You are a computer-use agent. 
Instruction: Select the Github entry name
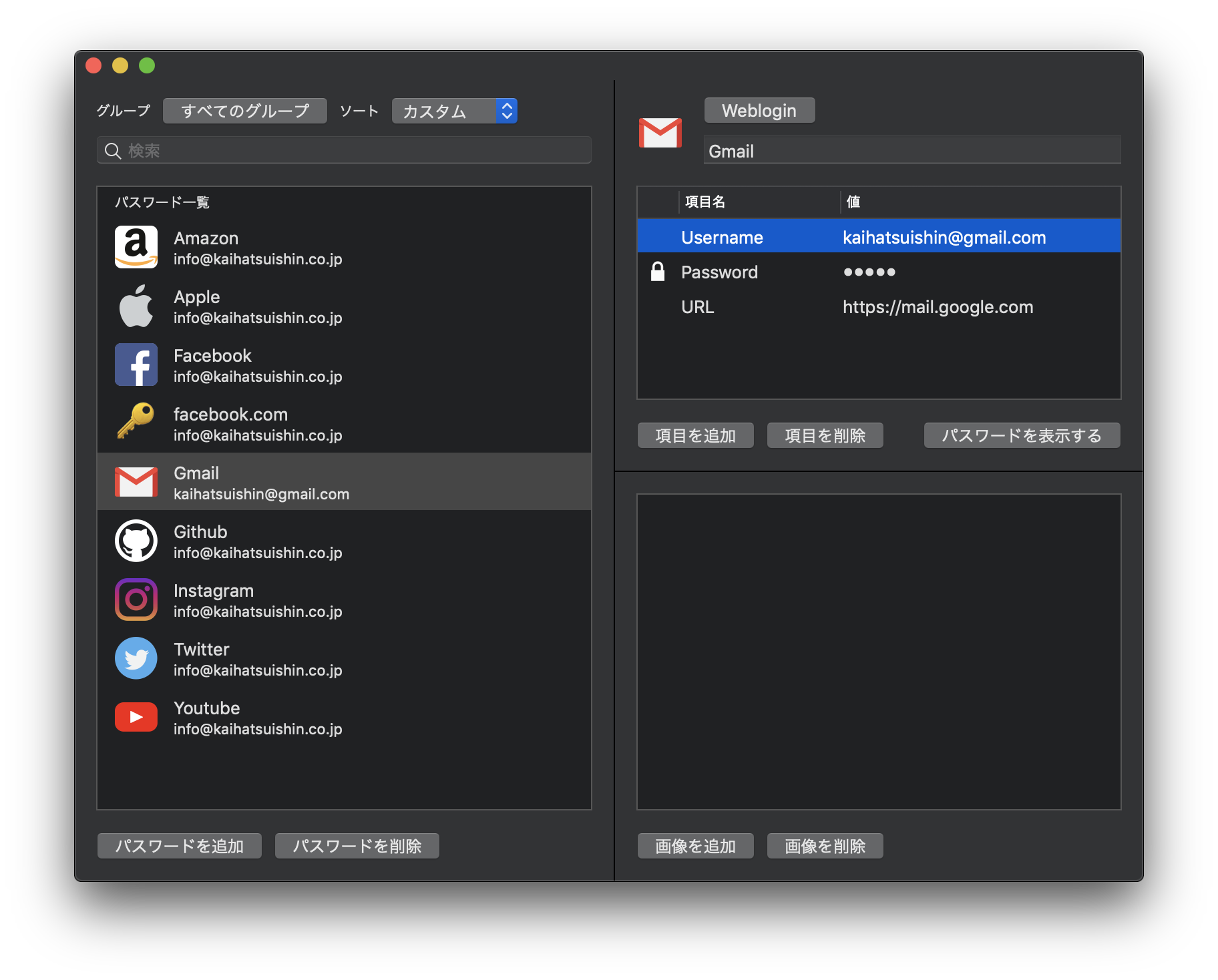[x=200, y=532]
